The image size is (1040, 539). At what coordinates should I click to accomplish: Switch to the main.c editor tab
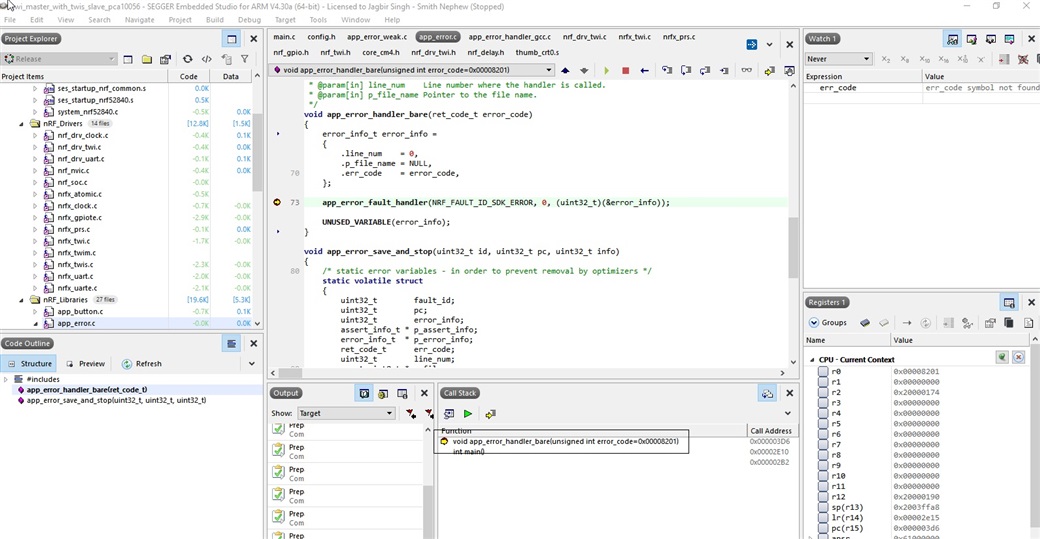click(x=284, y=37)
